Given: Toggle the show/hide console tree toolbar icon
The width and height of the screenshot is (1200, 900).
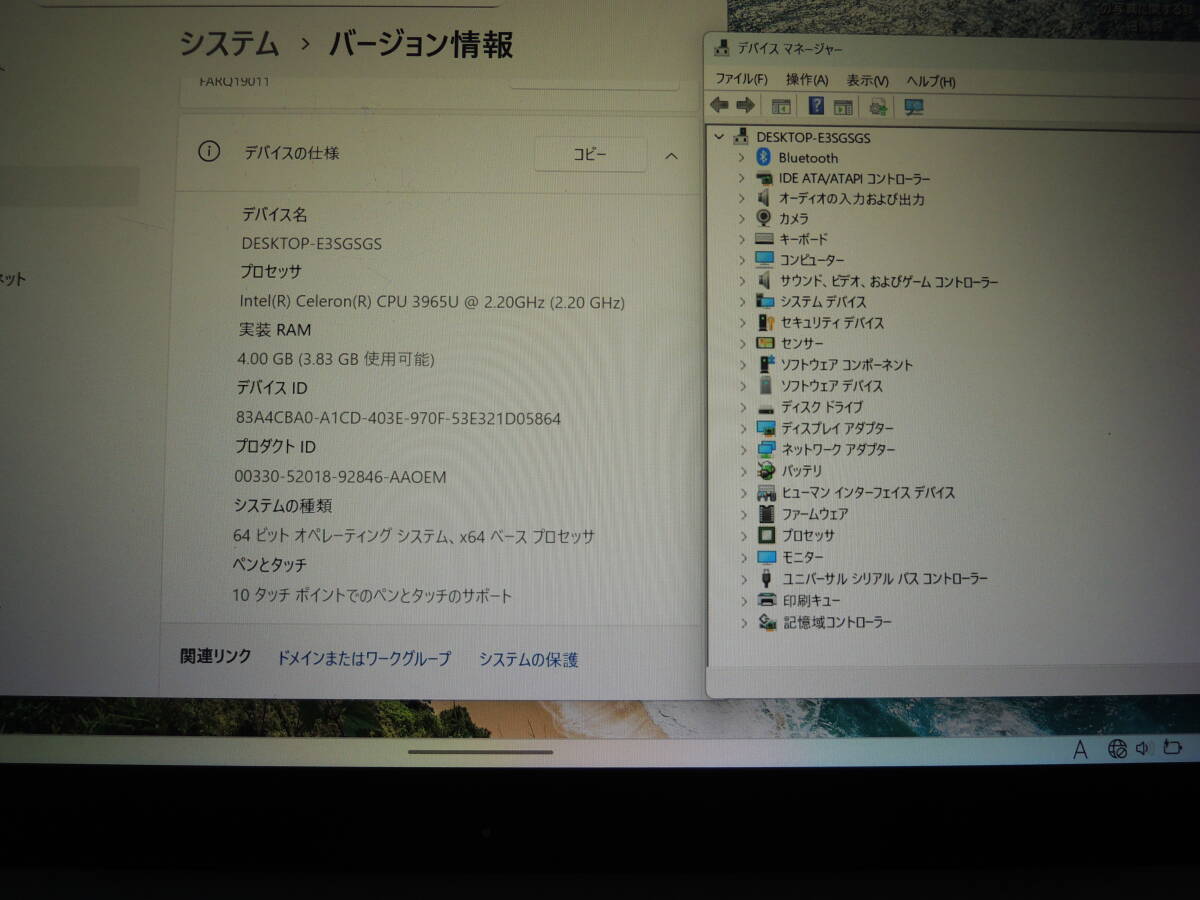Looking at the screenshot, I should point(781,107).
